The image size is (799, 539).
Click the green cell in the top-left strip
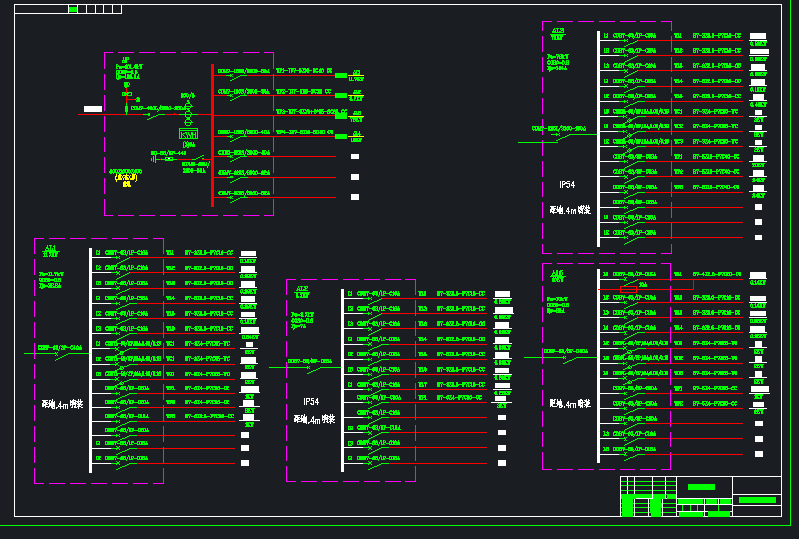(73, 9)
